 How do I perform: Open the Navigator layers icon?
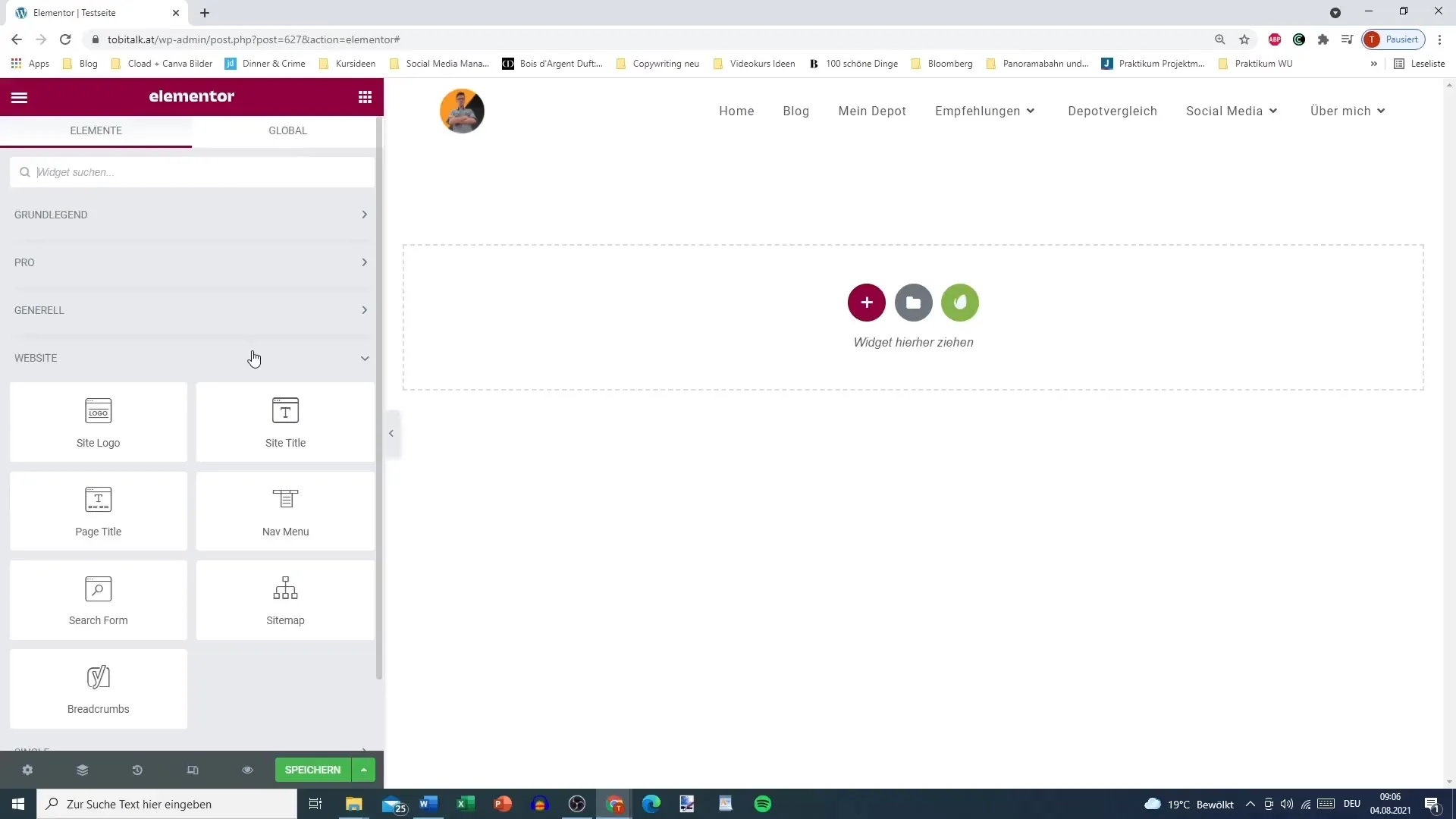point(83,770)
